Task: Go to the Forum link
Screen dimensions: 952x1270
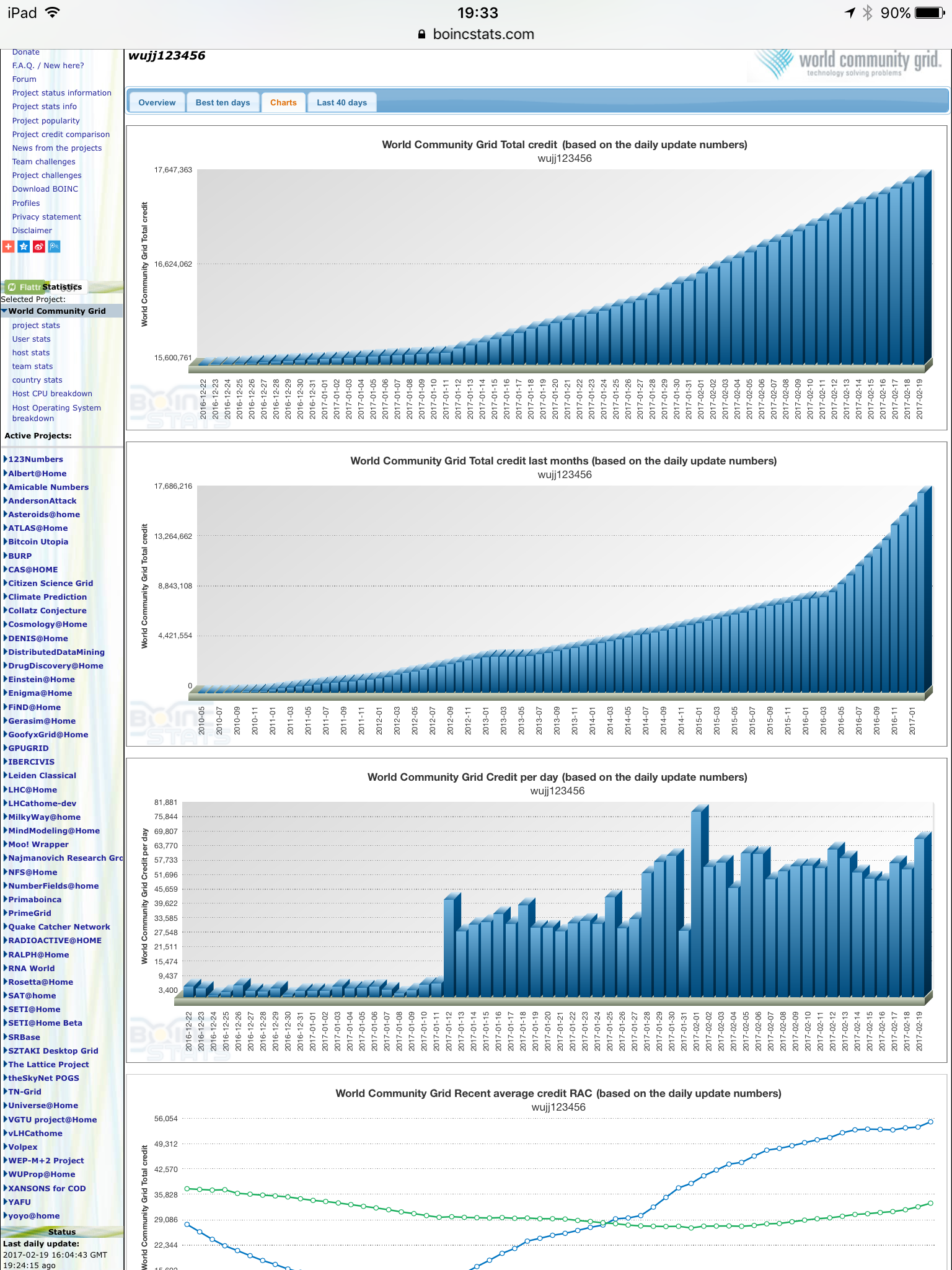Action: (24, 79)
